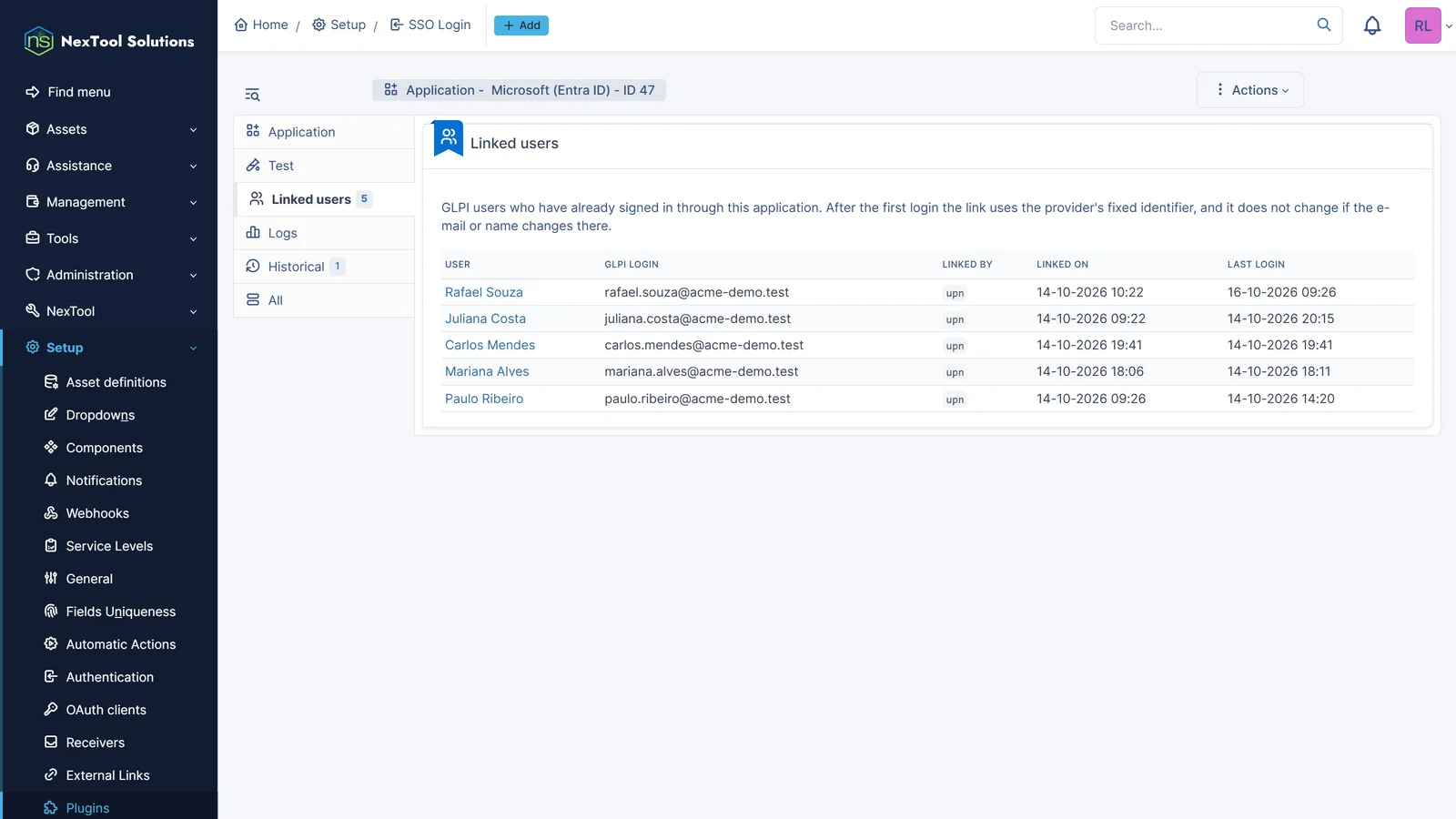Viewport: 1456px width, 819px height.
Task: Click the NexTool Solutions logo
Action: coord(109,41)
